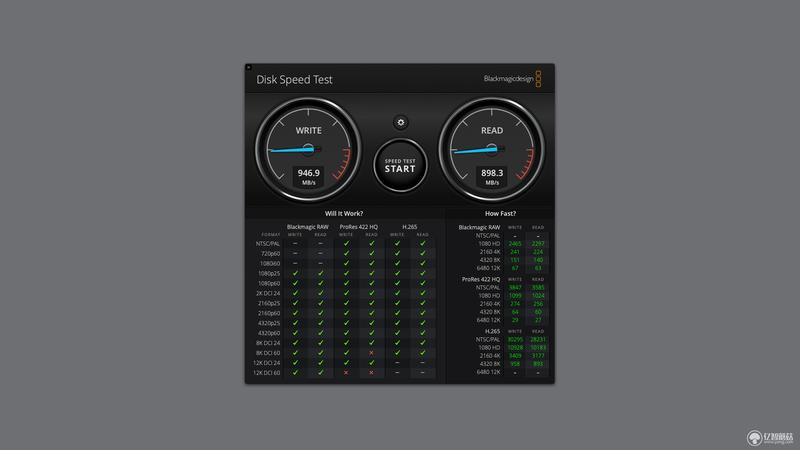Click the H.265 write checkmark in NTSC/PAL row

(x=397, y=243)
